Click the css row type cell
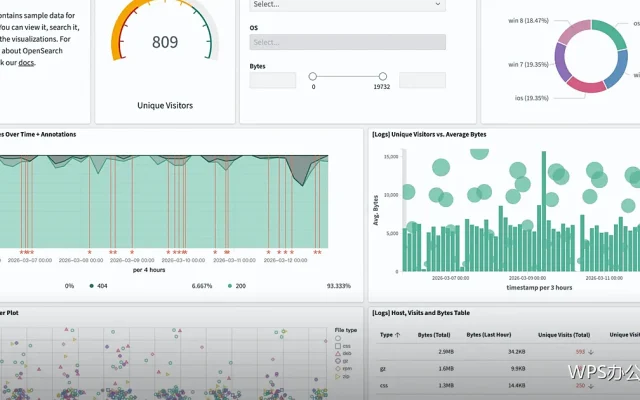 tap(384, 386)
